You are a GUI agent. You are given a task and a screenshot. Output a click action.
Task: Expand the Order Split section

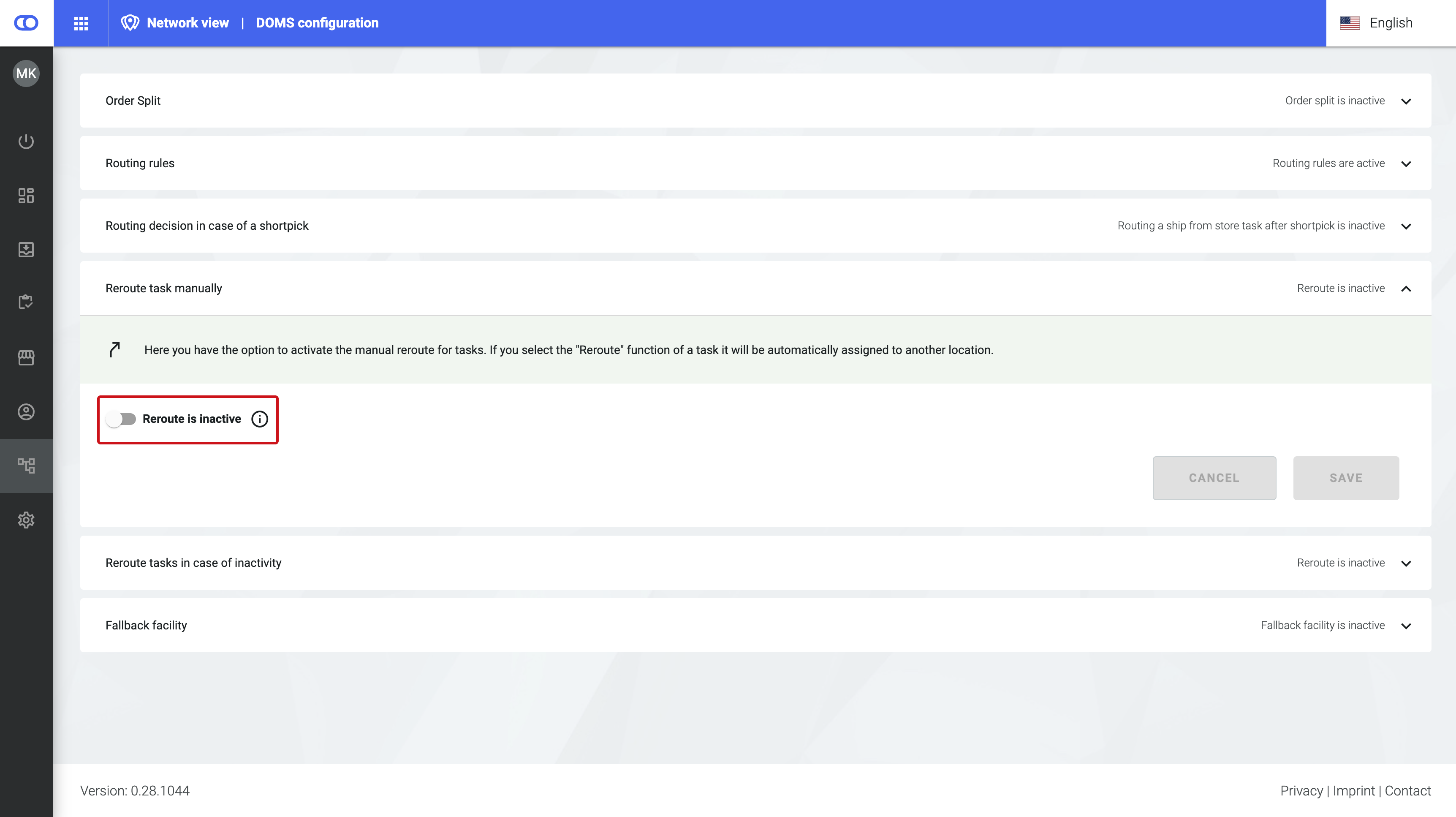click(x=1406, y=101)
